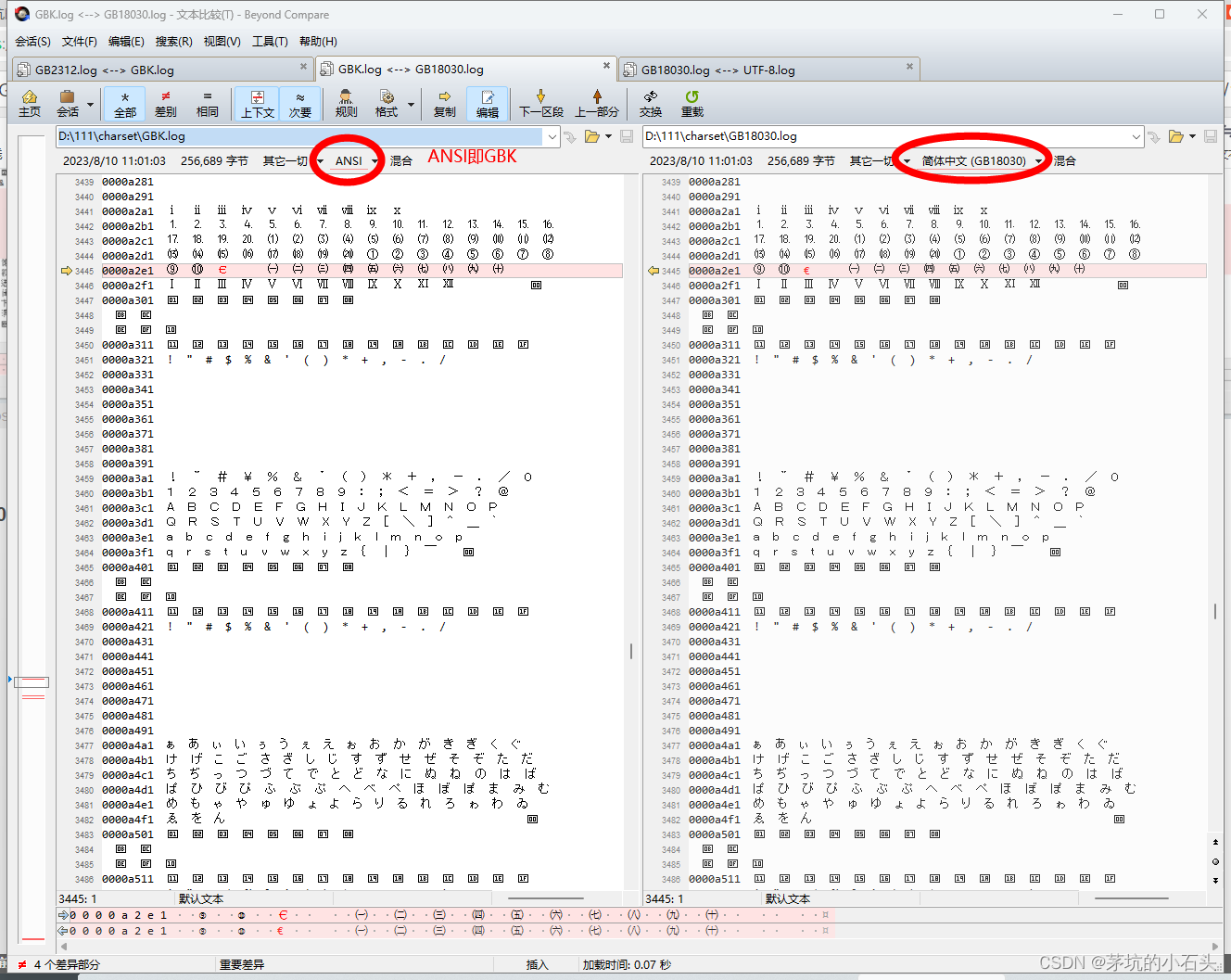The height and width of the screenshot is (980, 1231).
Task: Open the Sessions (会话) briefcase button
Action: point(68,103)
